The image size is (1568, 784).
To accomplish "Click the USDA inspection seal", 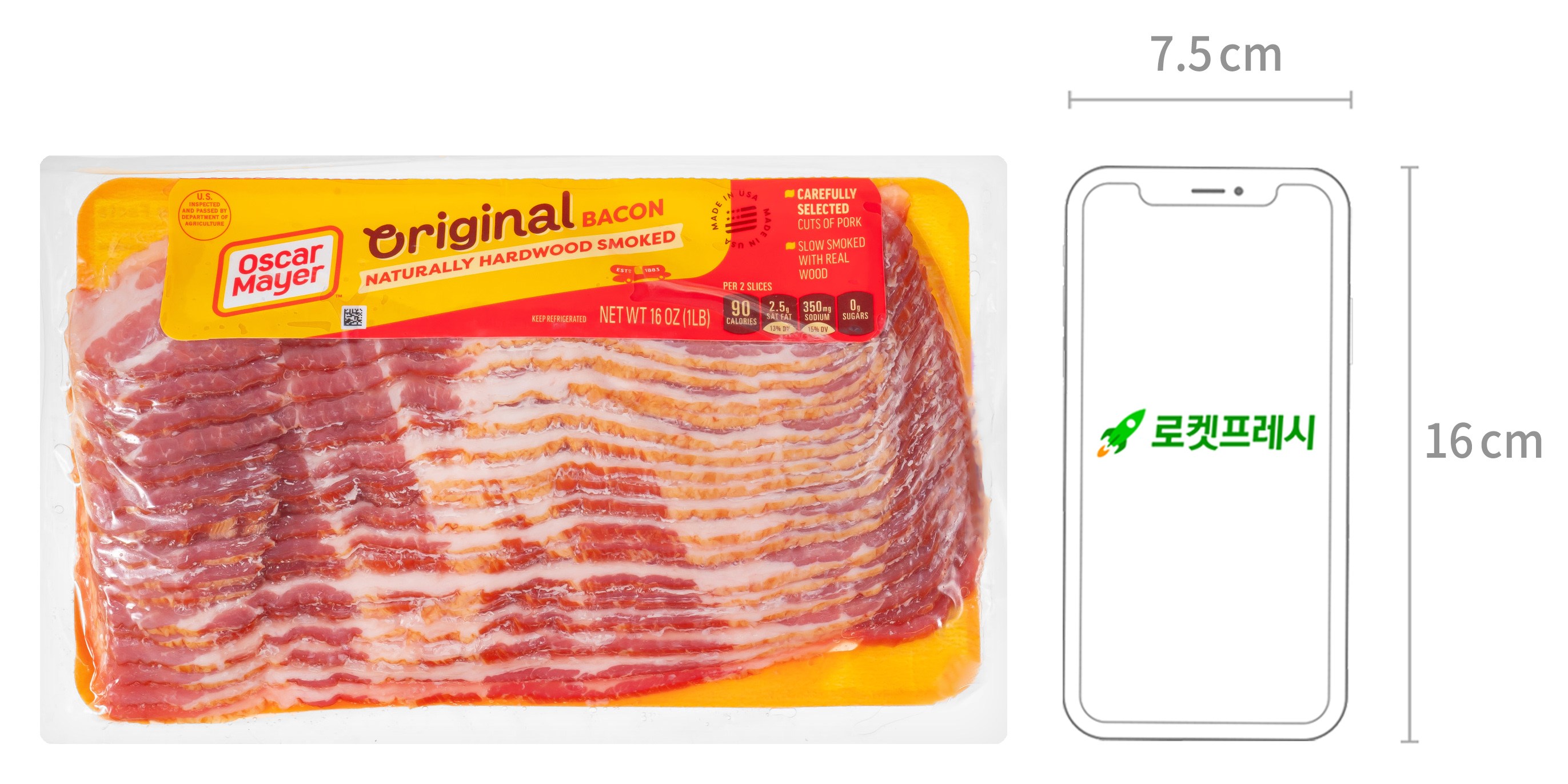I will pyautogui.click(x=205, y=211).
